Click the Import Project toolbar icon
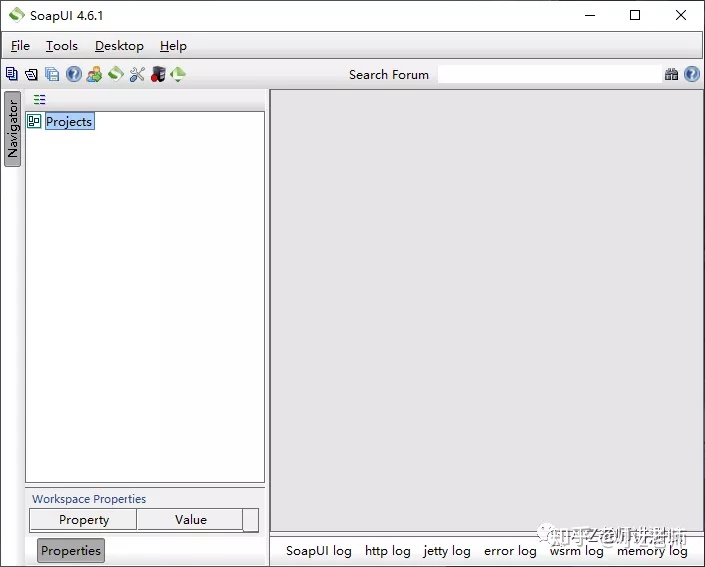The image size is (705, 567). (31, 74)
